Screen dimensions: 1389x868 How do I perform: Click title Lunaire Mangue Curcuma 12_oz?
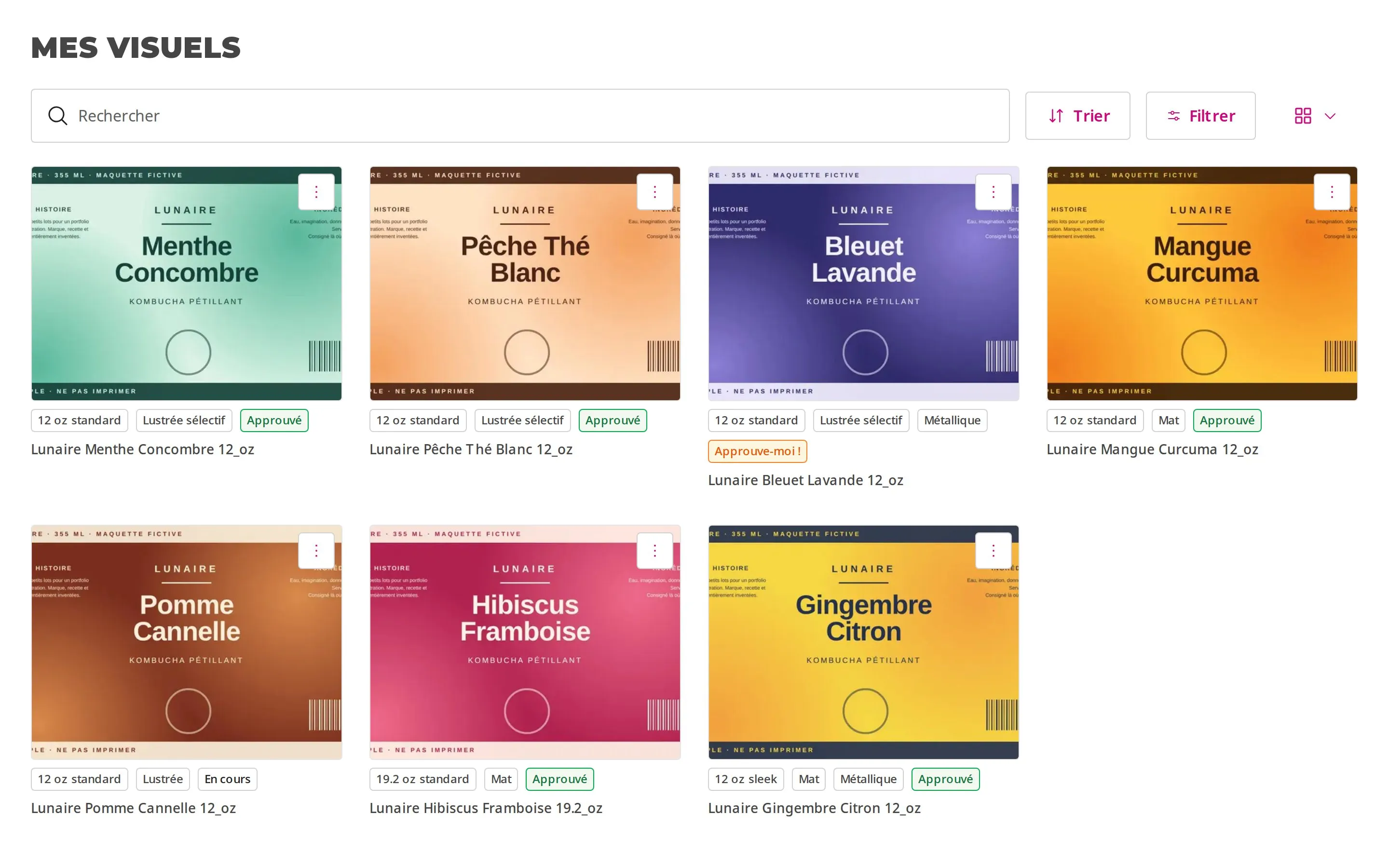coord(1153,449)
